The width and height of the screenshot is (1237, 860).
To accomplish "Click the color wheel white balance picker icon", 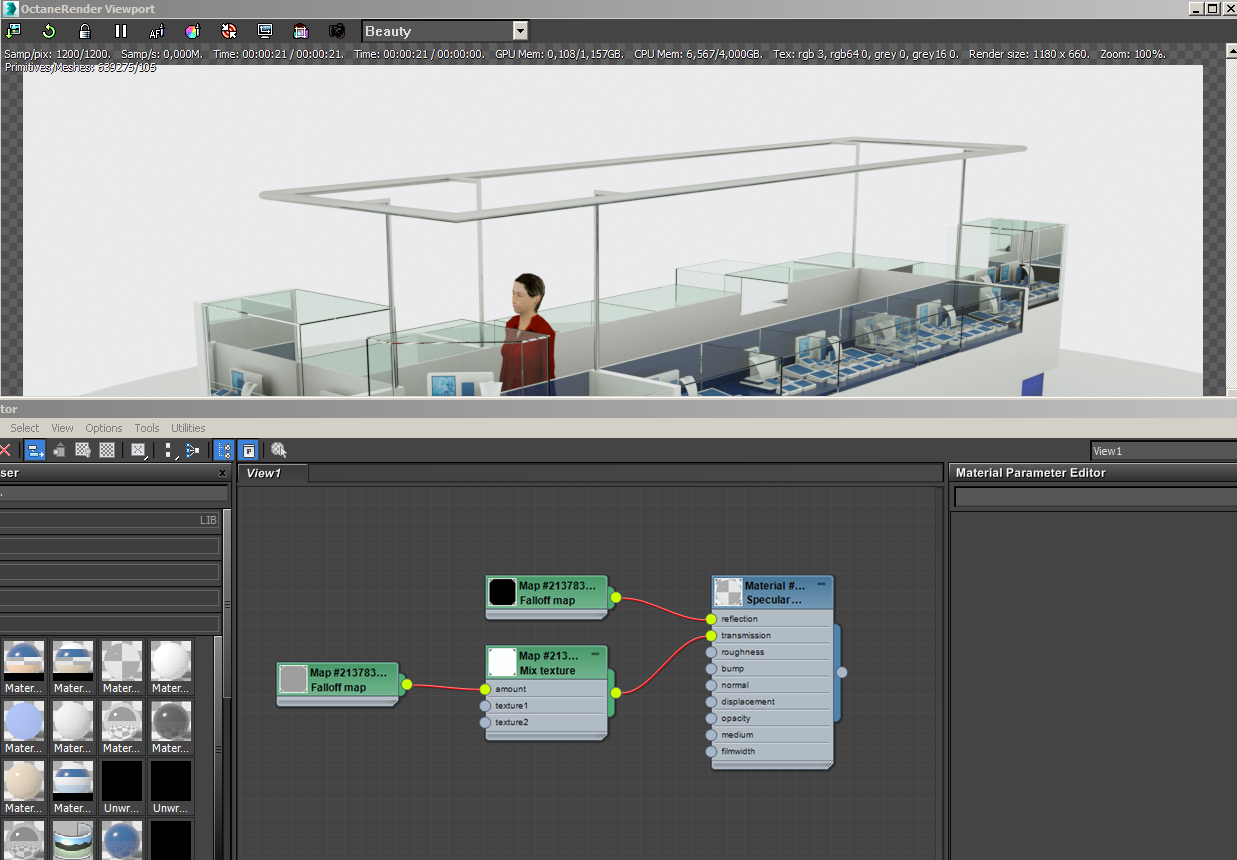I will pos(192,31).
